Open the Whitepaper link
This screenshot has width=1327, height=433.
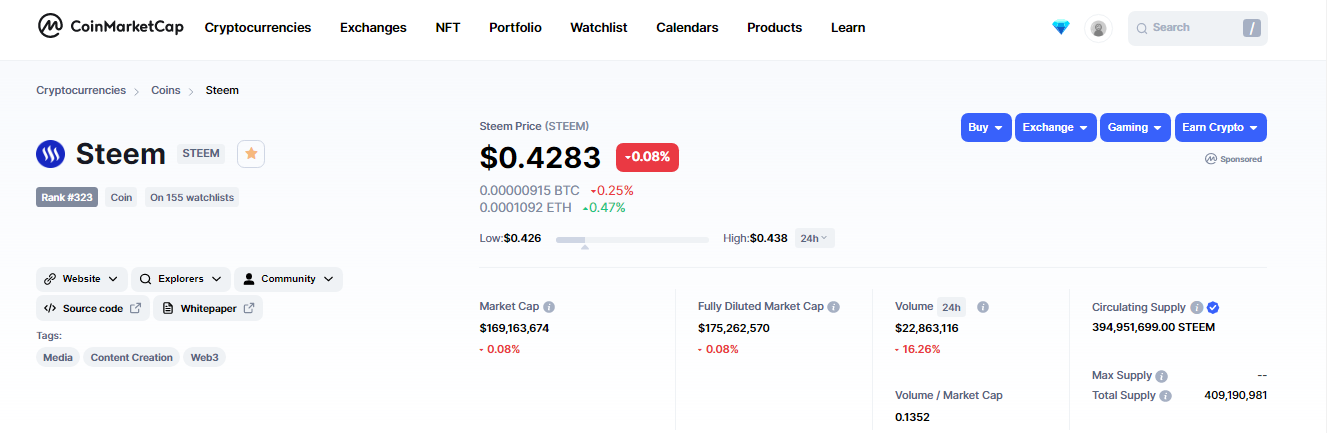(x=208, y=308)
